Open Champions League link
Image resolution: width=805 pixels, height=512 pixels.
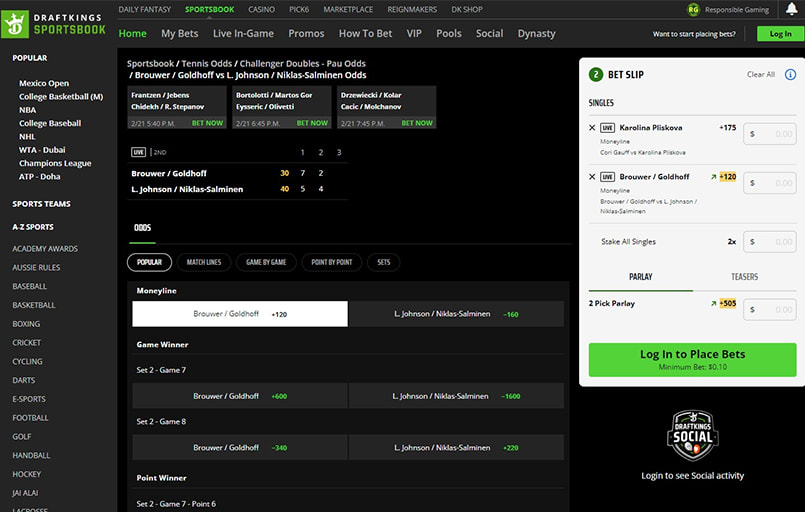pyautogui.click(x=55, y=163)
